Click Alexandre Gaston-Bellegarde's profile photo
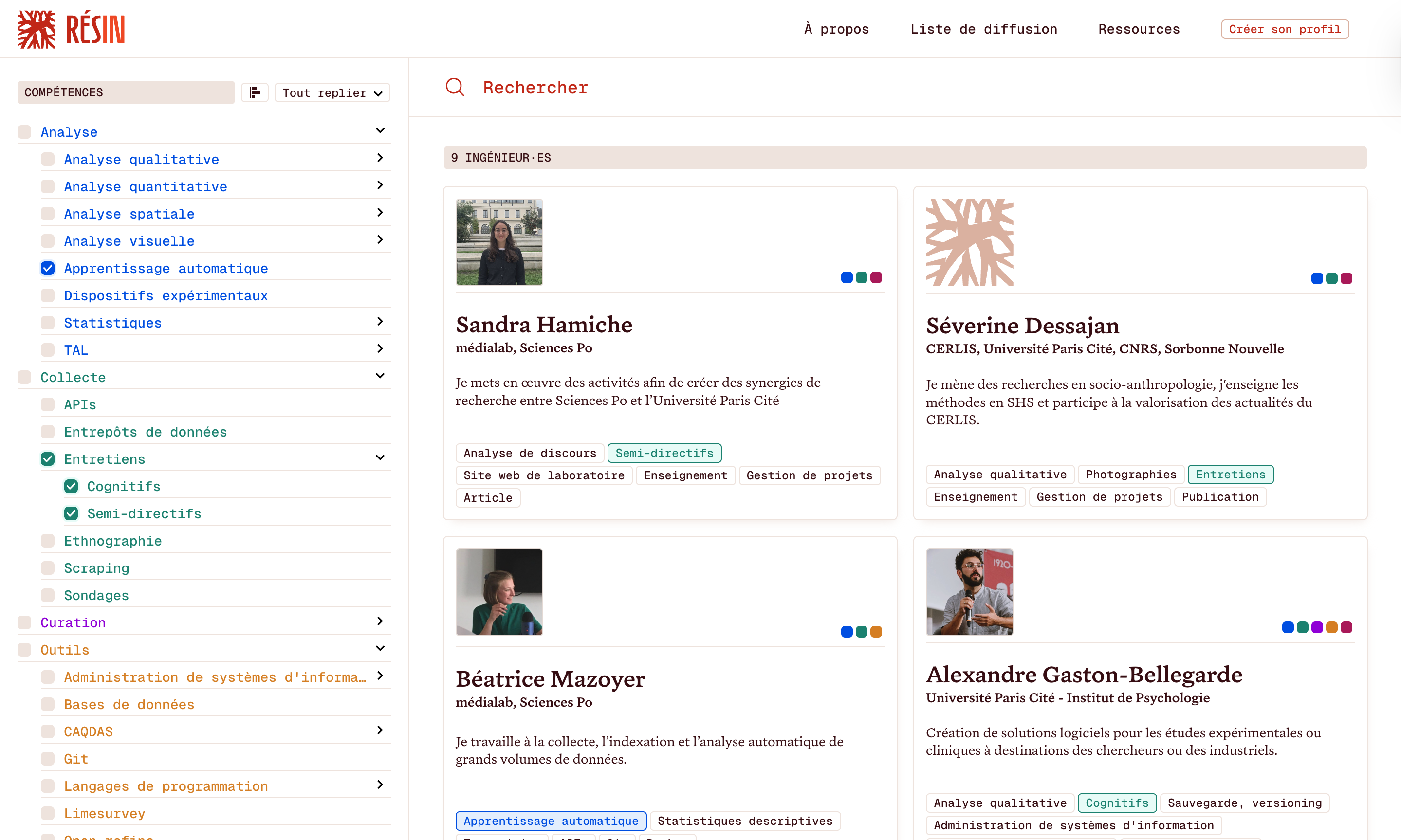 pos(969,592)
